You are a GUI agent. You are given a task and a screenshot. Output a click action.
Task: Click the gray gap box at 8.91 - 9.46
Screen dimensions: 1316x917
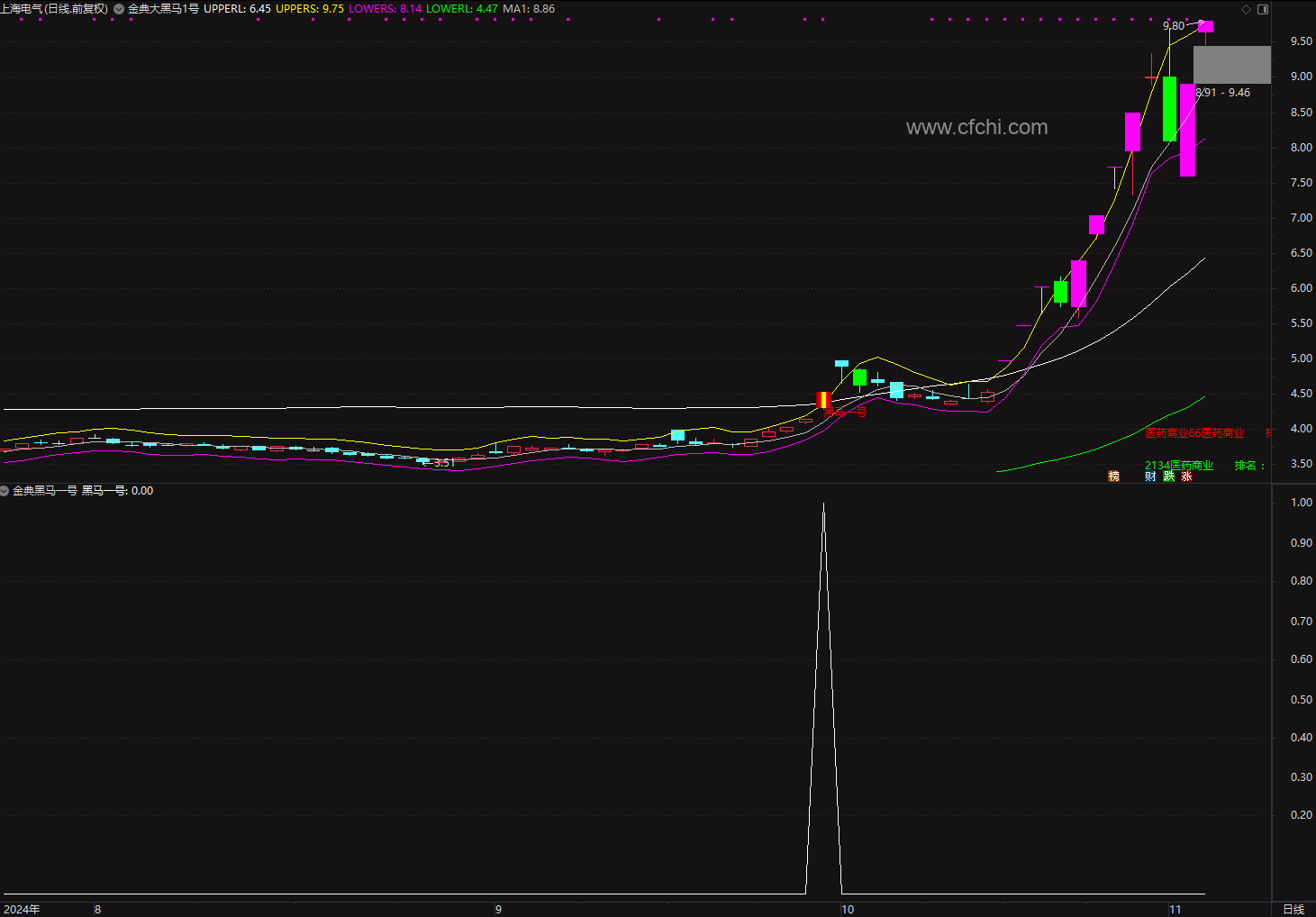pyautogui.click(x=1232, y=65)
